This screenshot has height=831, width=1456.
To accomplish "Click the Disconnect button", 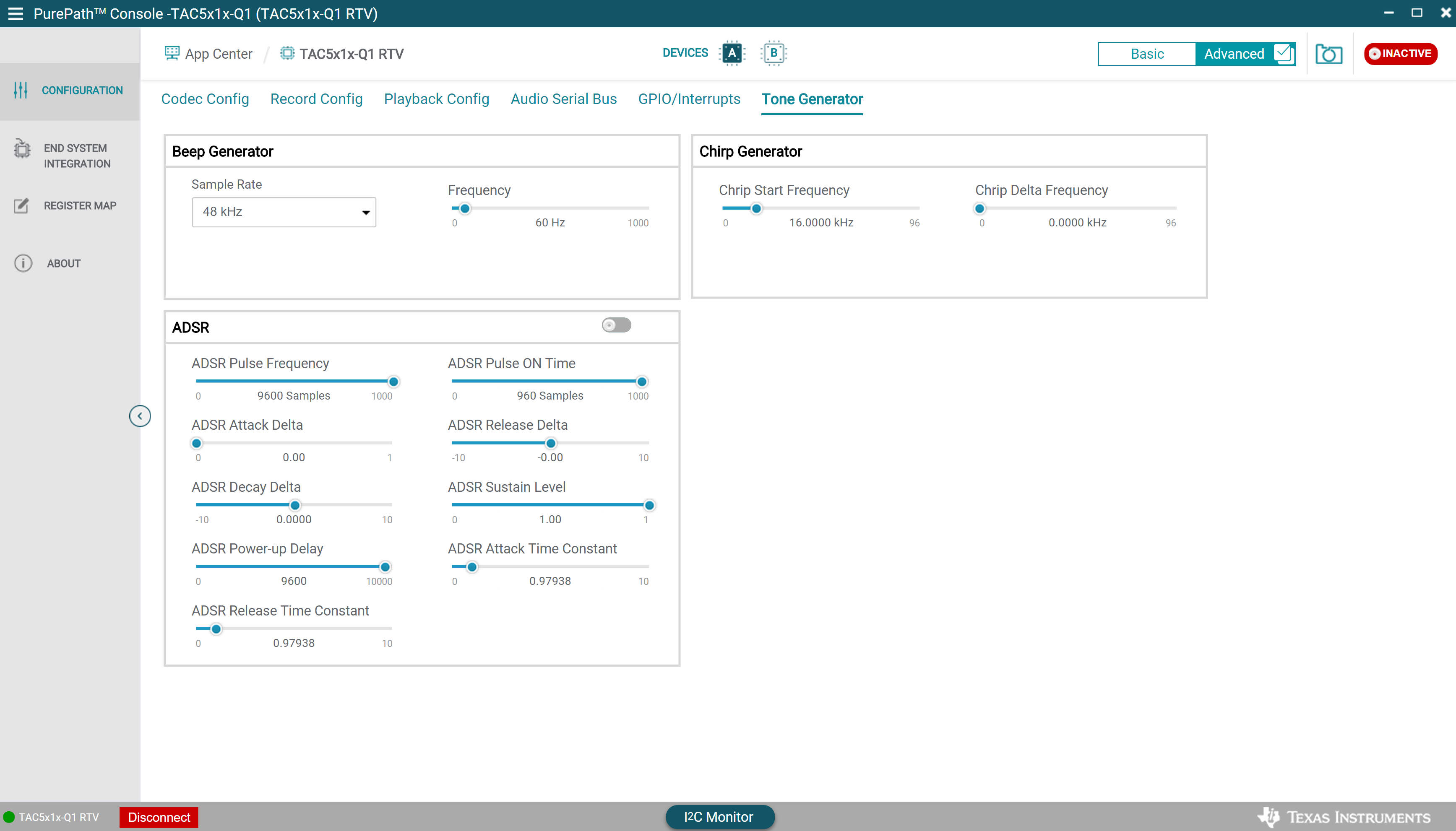I will [x=159, y=817].
